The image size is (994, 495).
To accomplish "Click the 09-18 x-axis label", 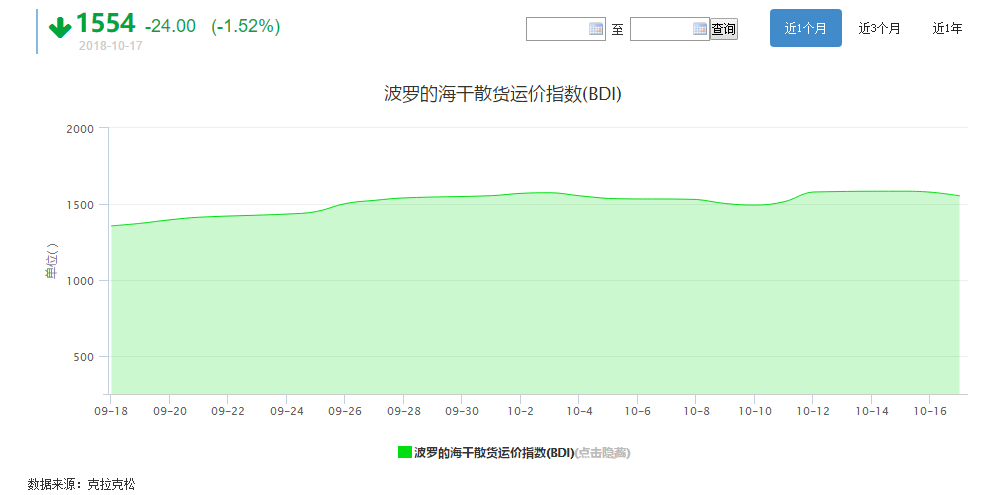I will pos(109,411).
